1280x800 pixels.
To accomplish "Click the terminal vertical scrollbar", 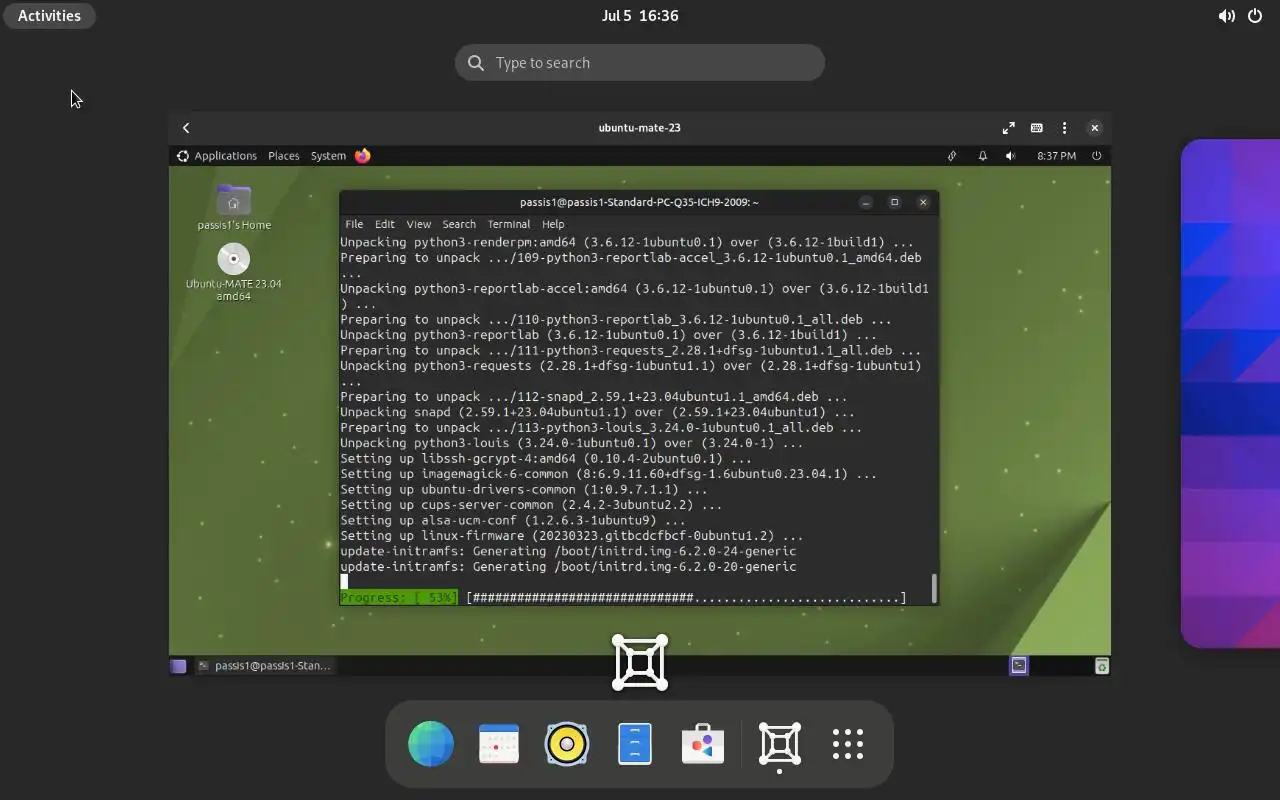I will pos(934,589).
